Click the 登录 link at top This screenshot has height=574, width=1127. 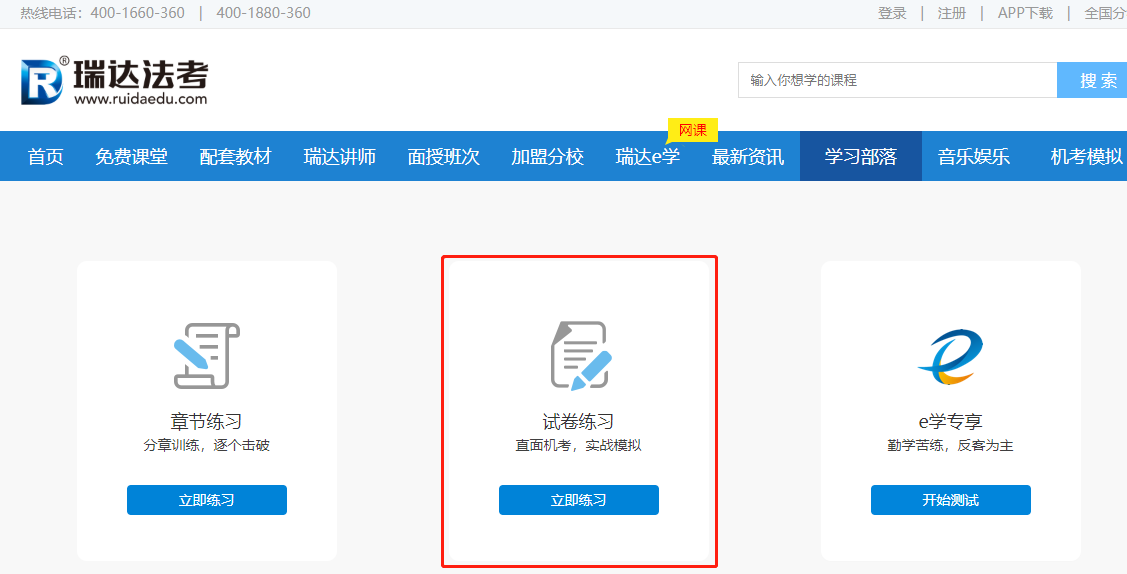click(x=892, y=13)
